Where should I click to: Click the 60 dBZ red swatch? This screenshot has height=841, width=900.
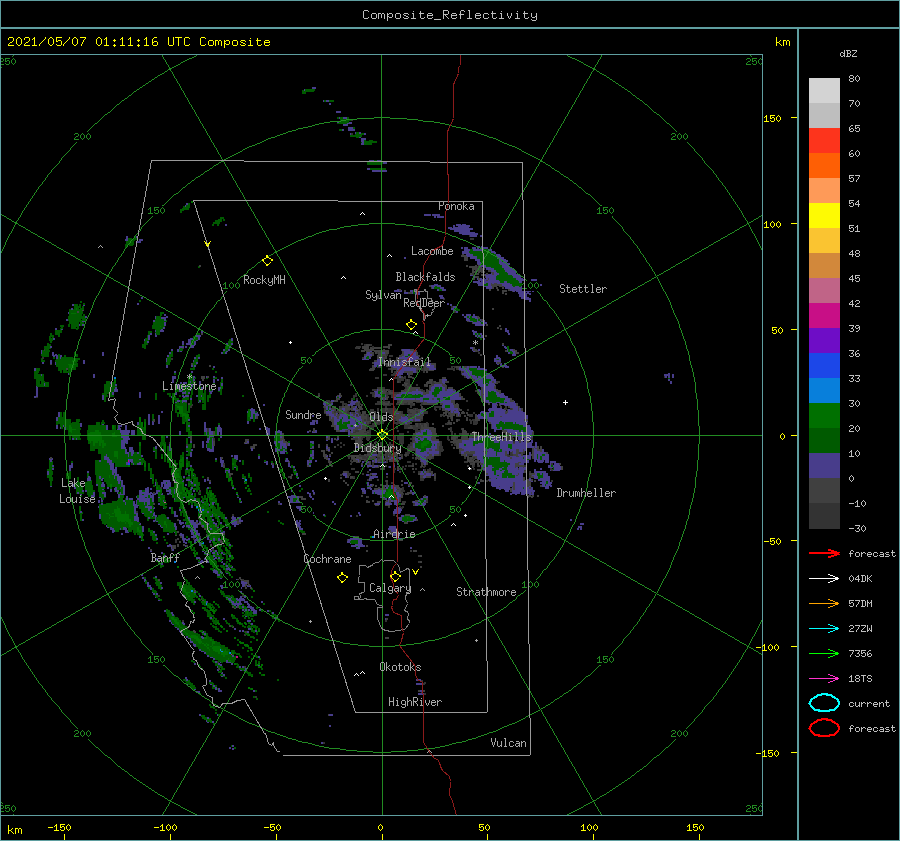click(824, 141)
